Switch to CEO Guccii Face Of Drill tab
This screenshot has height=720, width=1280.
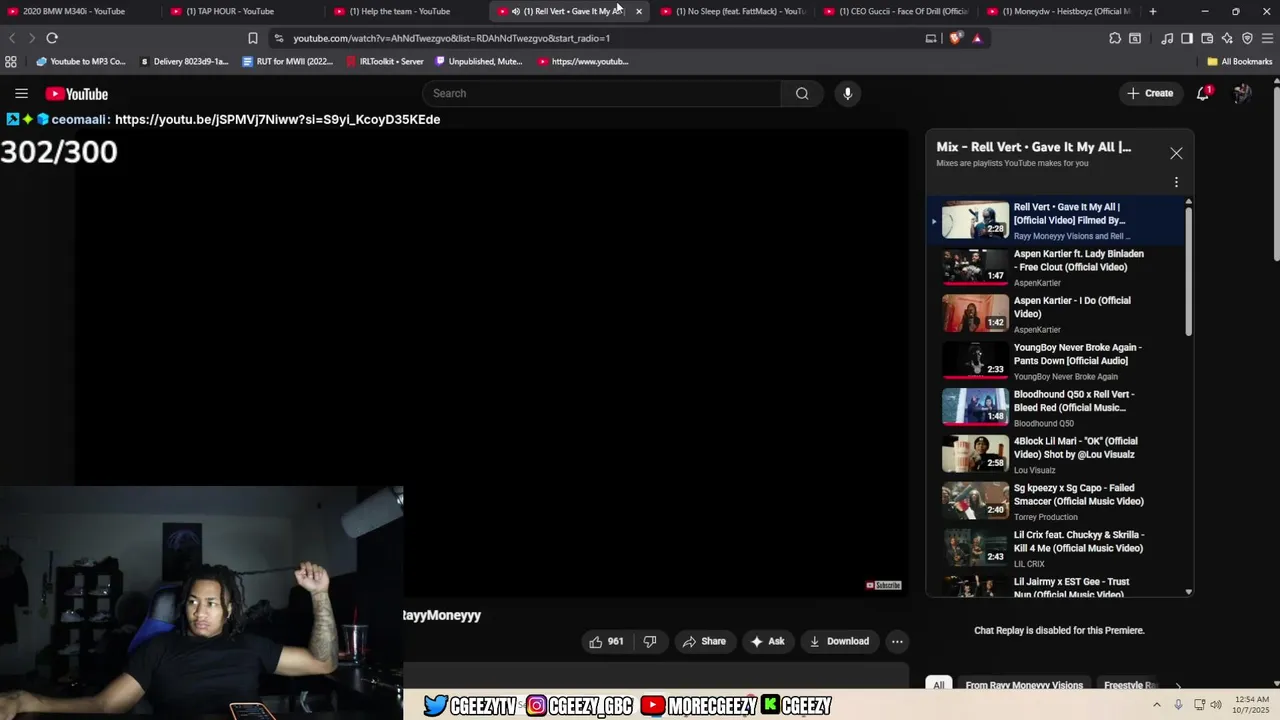pyautogui.click(x=897, y=11)
